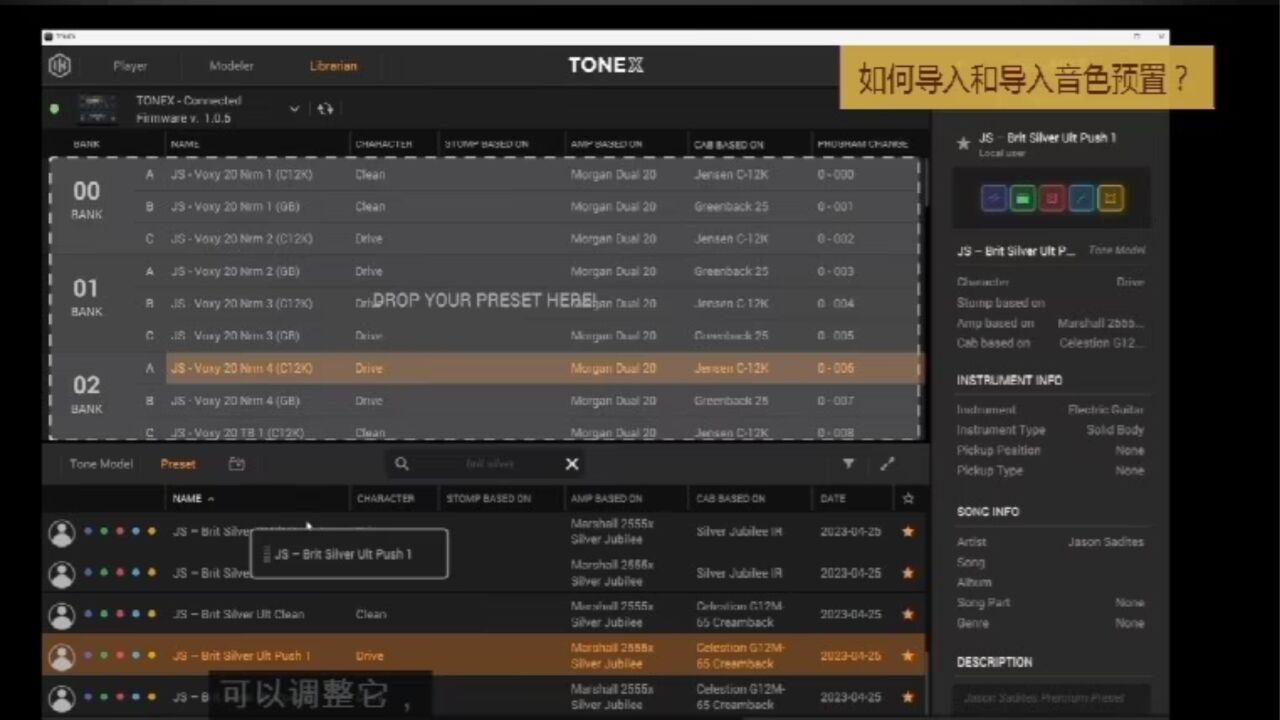Switch to the Modeler tab
Screen dimensions: 1280x720
(231, 66)
